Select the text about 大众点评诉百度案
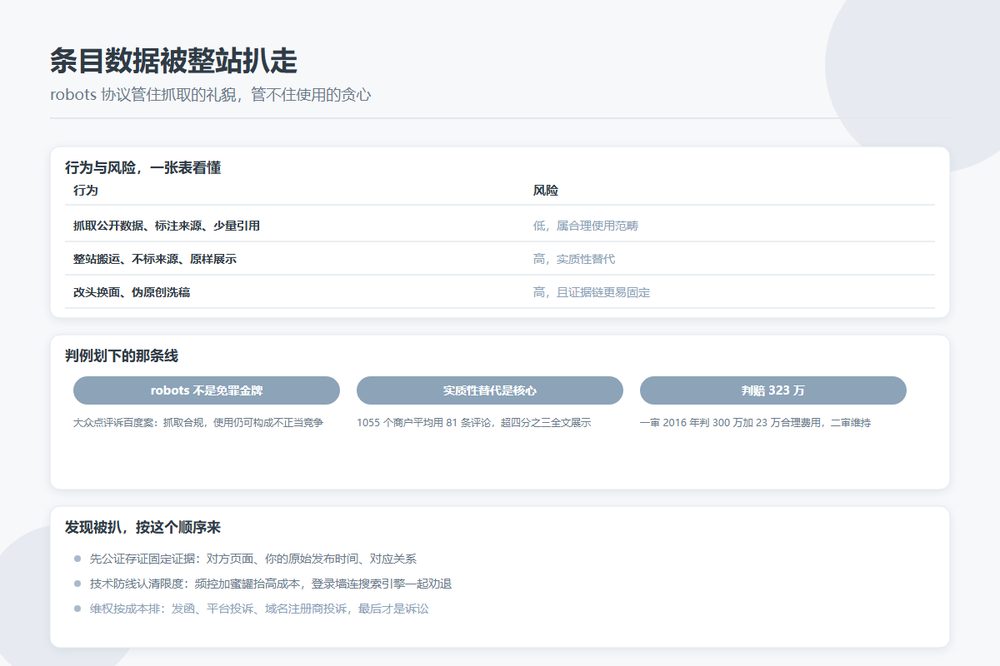Screen dimensions: 1000x666 pyautogui.click(x=198, y=422)
